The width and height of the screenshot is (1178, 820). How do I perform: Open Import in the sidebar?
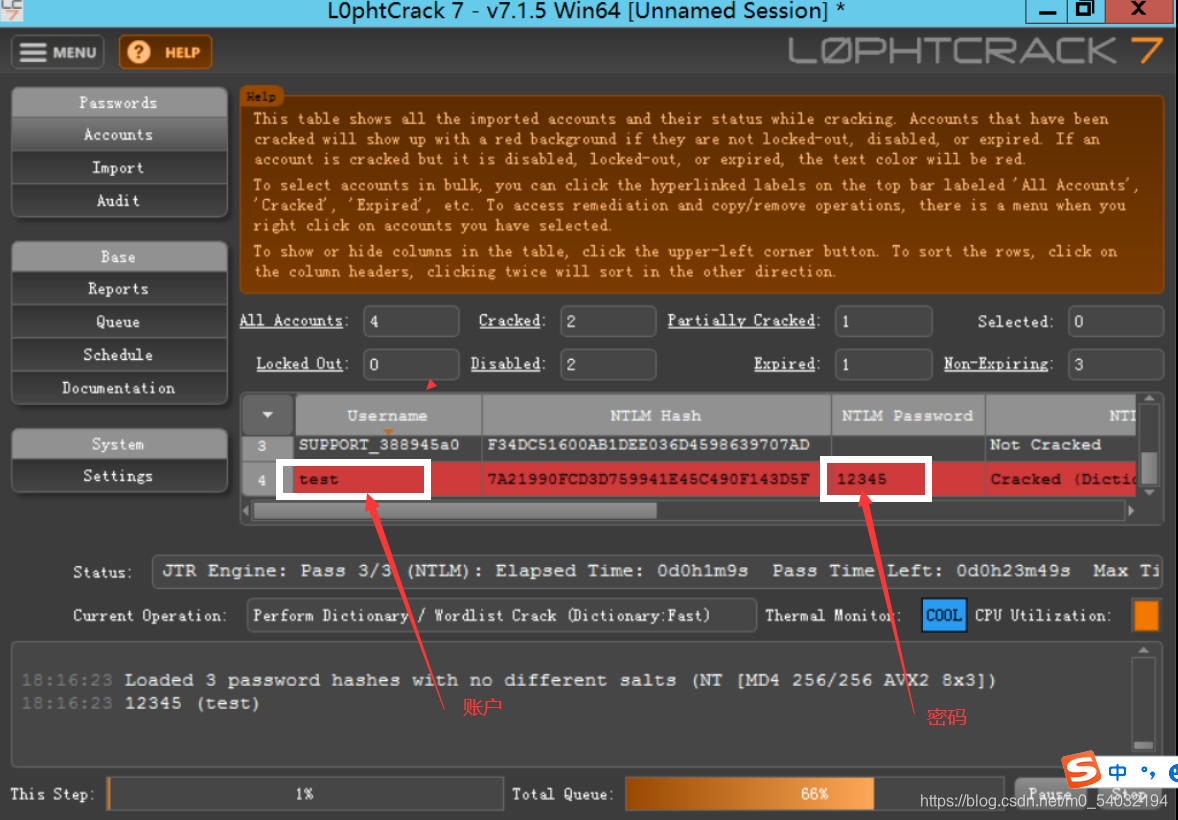coord(119,168)
